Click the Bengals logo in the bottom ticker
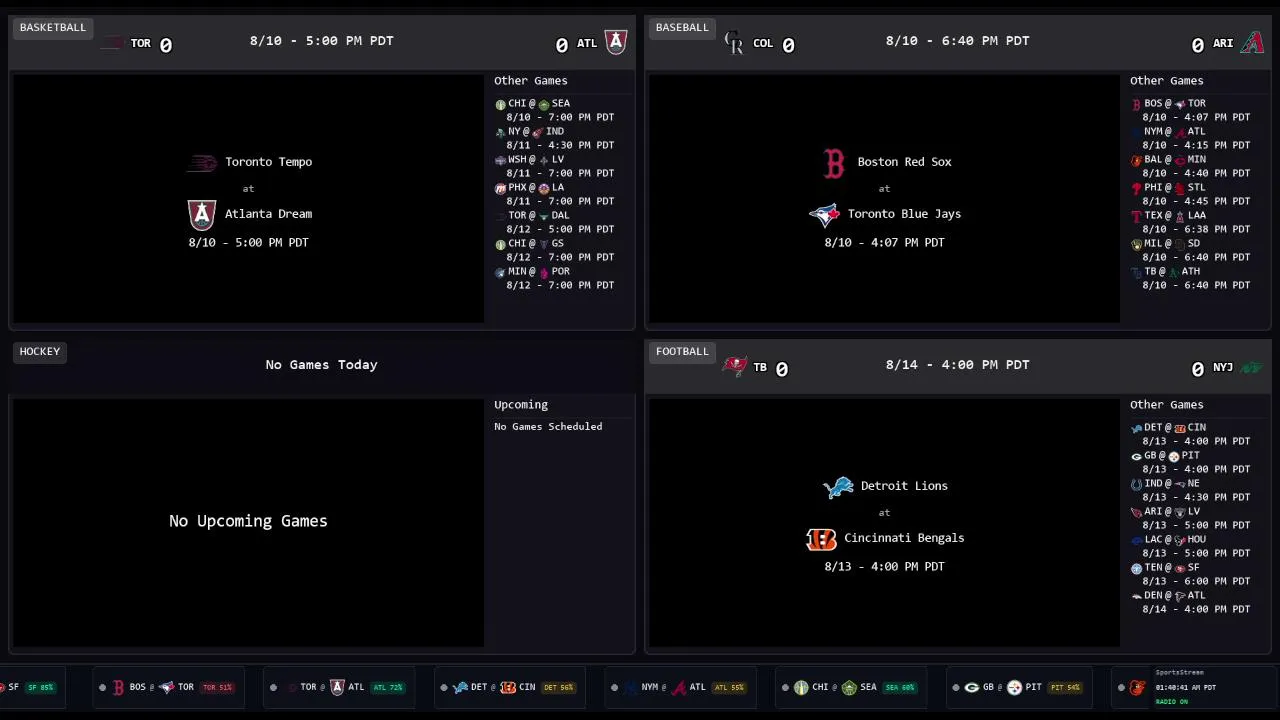Screen dimensions: 1280x720 pyautogui.click(x=508, y=688)
